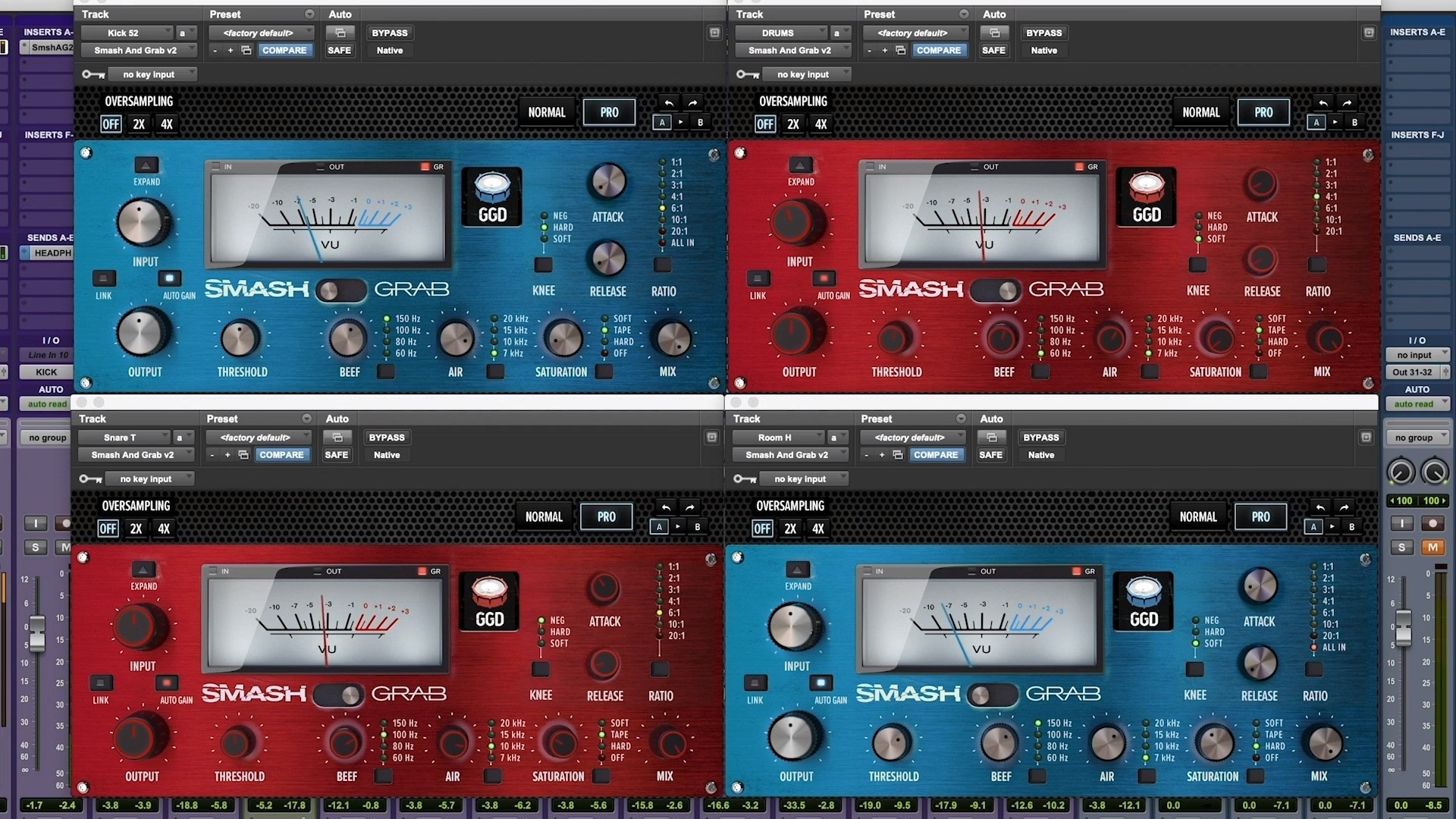Click undo arrow in DRUMS plugin

click(1323, 103)
